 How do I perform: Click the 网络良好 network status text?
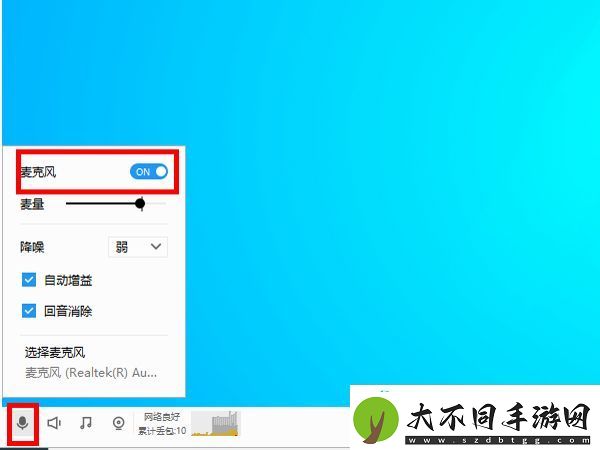point(161,416)
